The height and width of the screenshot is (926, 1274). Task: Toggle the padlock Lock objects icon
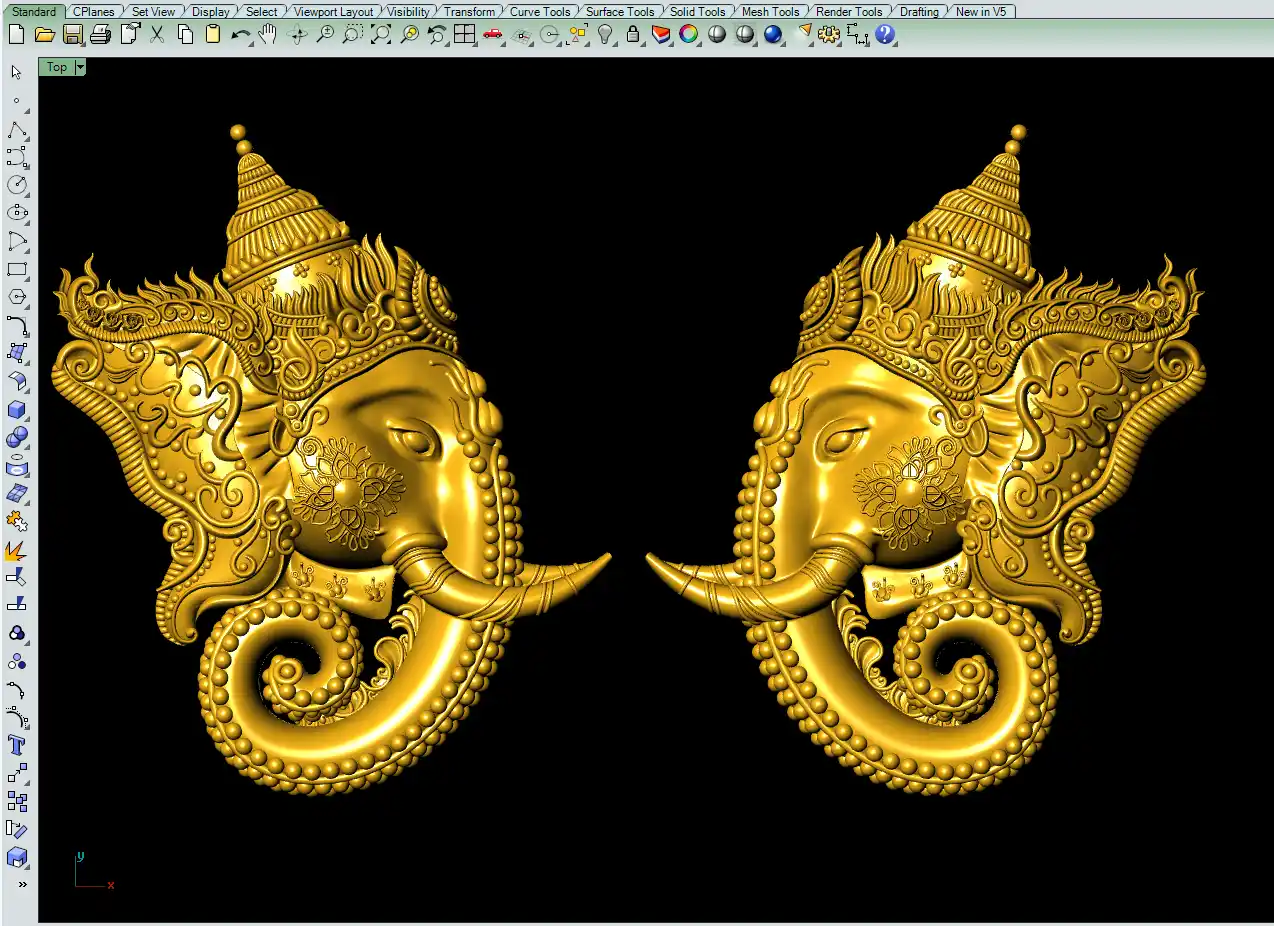pos(633,35)
